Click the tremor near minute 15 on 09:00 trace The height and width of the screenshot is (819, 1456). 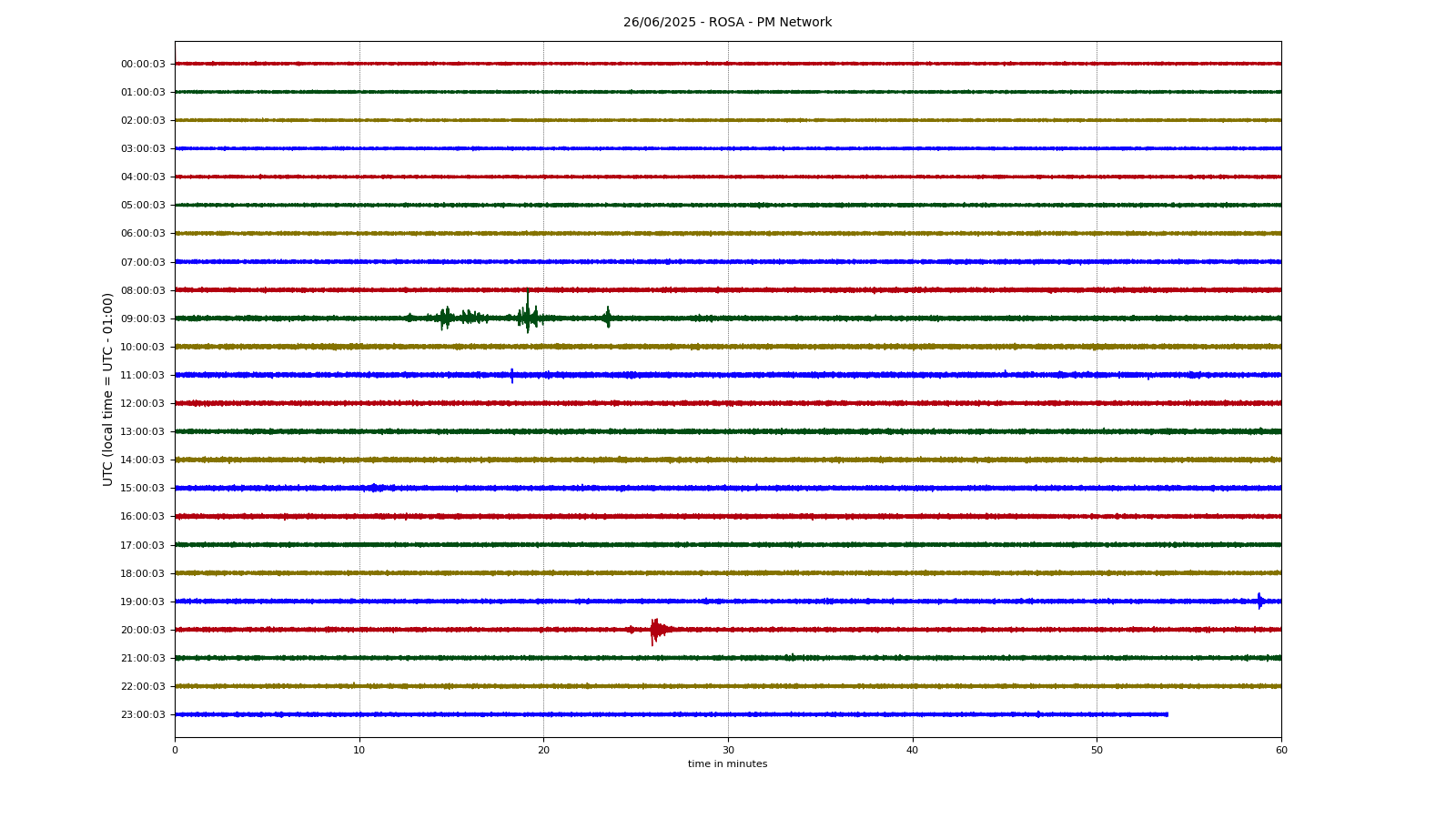tap(446, 318)
